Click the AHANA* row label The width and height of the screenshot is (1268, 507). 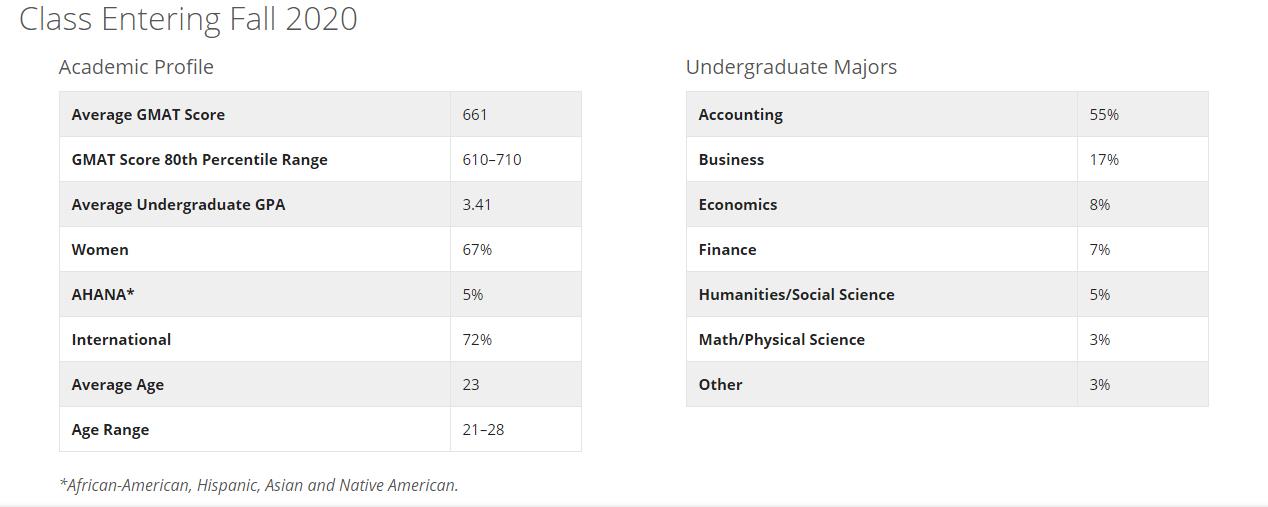[103, 295]
